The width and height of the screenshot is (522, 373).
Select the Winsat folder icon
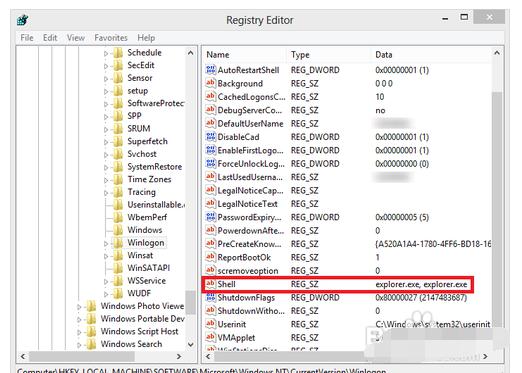[118, 255]
